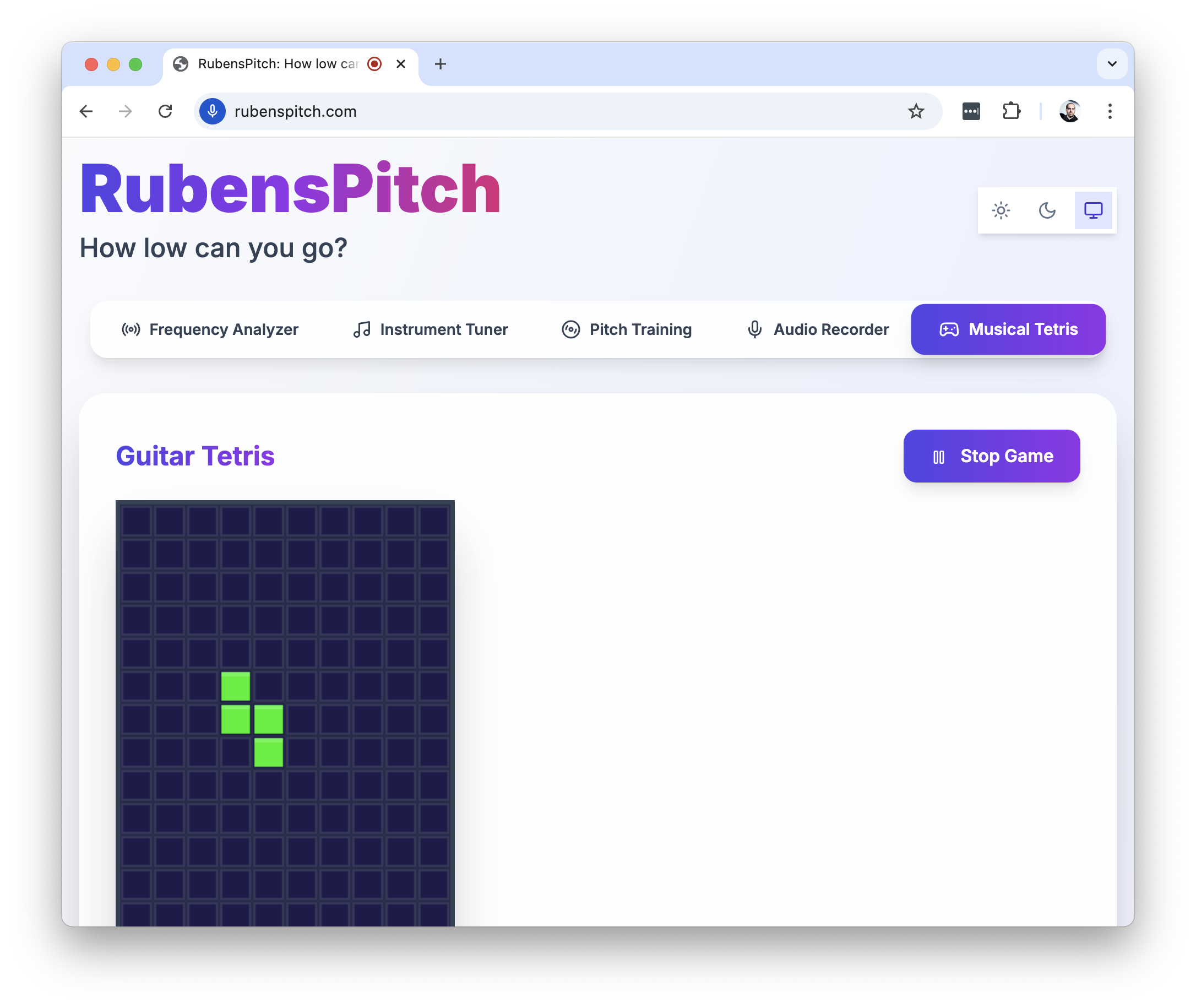Close the RubensPitch tab

pyautogui.click(x=401, y=64)
